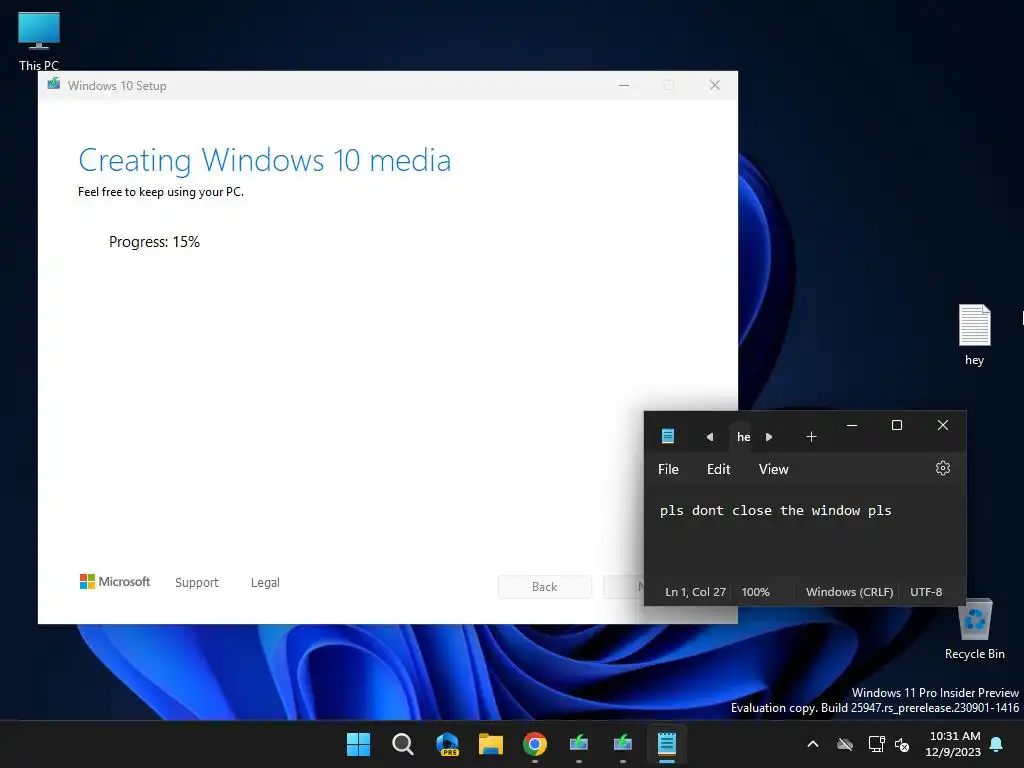Open the Edit menu in Notepad

coord(718,470)
